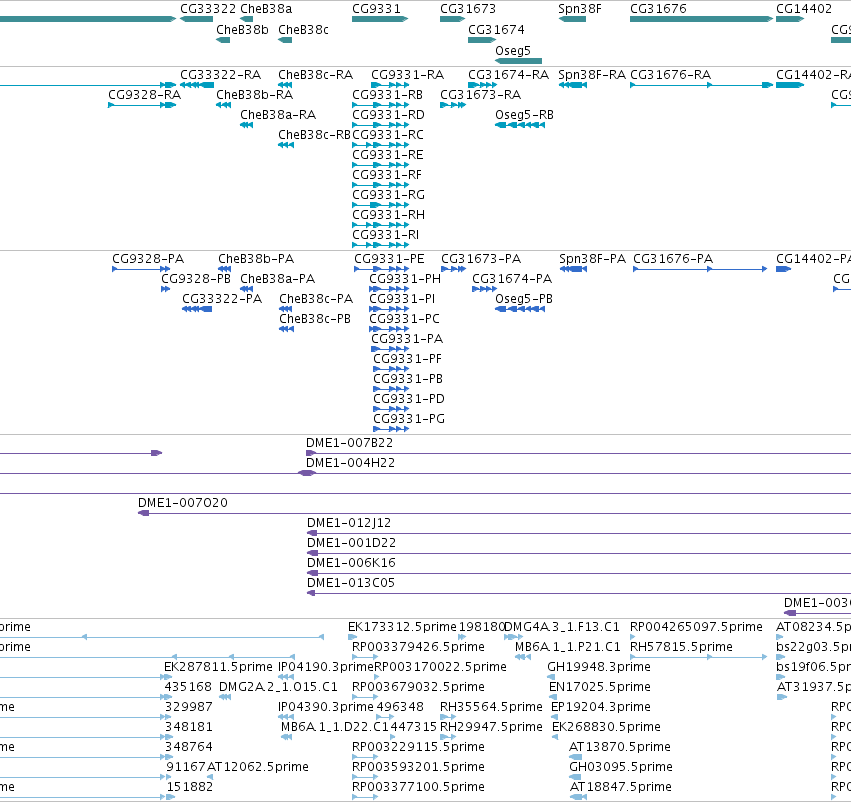This screenshot has height=802, width=851.
Task: Open the CheB38c-RA transcript
Action: [x=285, y=85]
